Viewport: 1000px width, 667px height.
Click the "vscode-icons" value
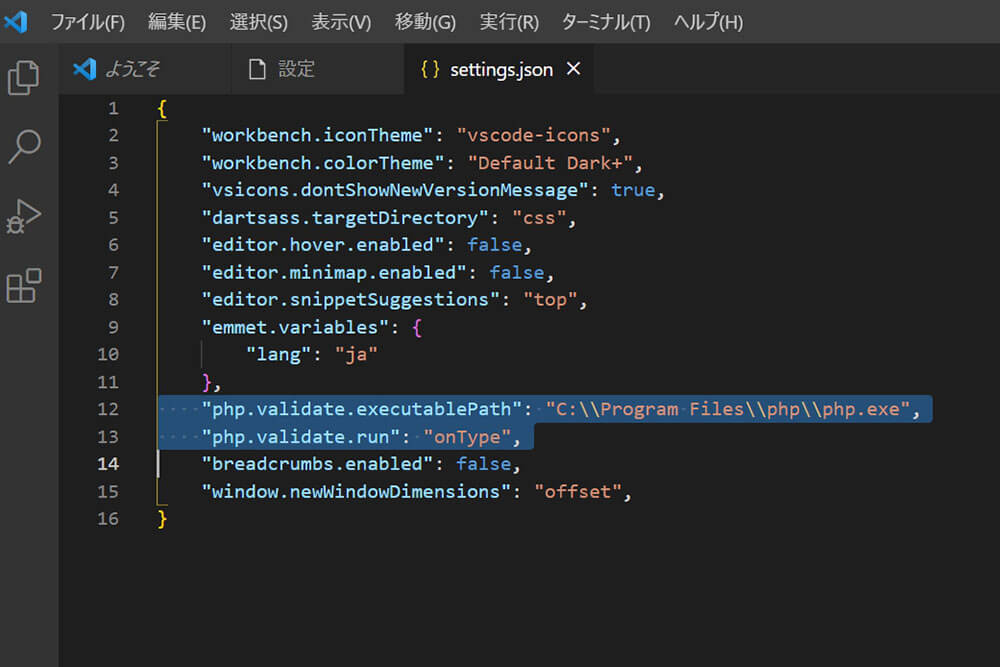[533, 135]
